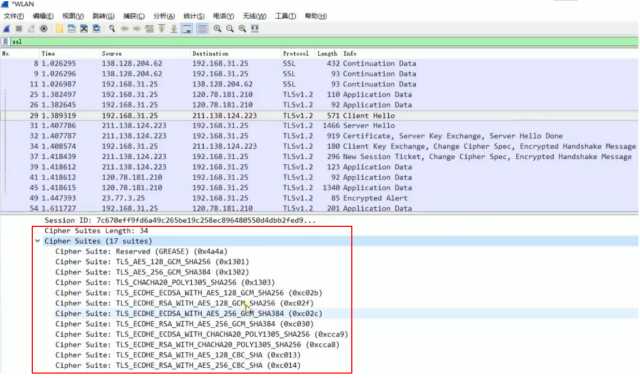This screenshot has height=378, width=640.
Task: Restart the current capture
Action: pyautogui.click(x=31, y=29)
